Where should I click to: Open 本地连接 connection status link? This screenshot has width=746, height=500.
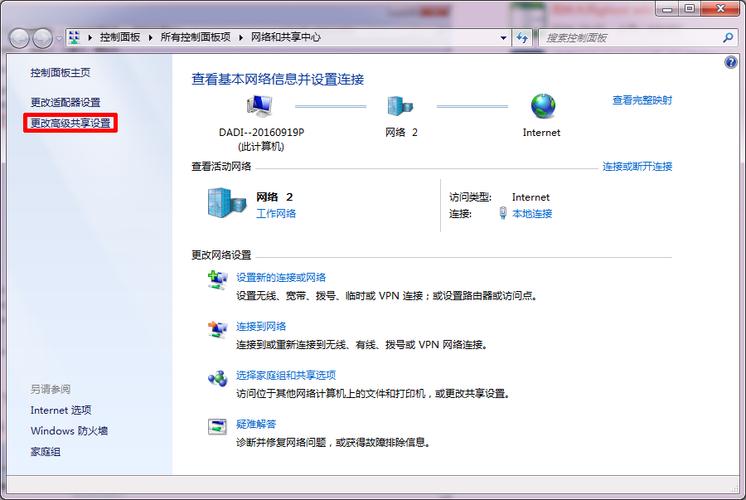(x=532, y=214)
